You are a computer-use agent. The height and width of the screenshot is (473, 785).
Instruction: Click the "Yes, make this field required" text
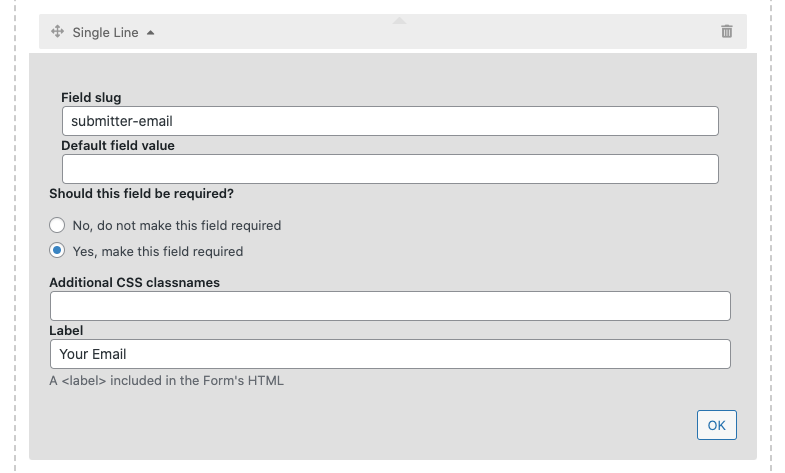click(x=158, y=251)
